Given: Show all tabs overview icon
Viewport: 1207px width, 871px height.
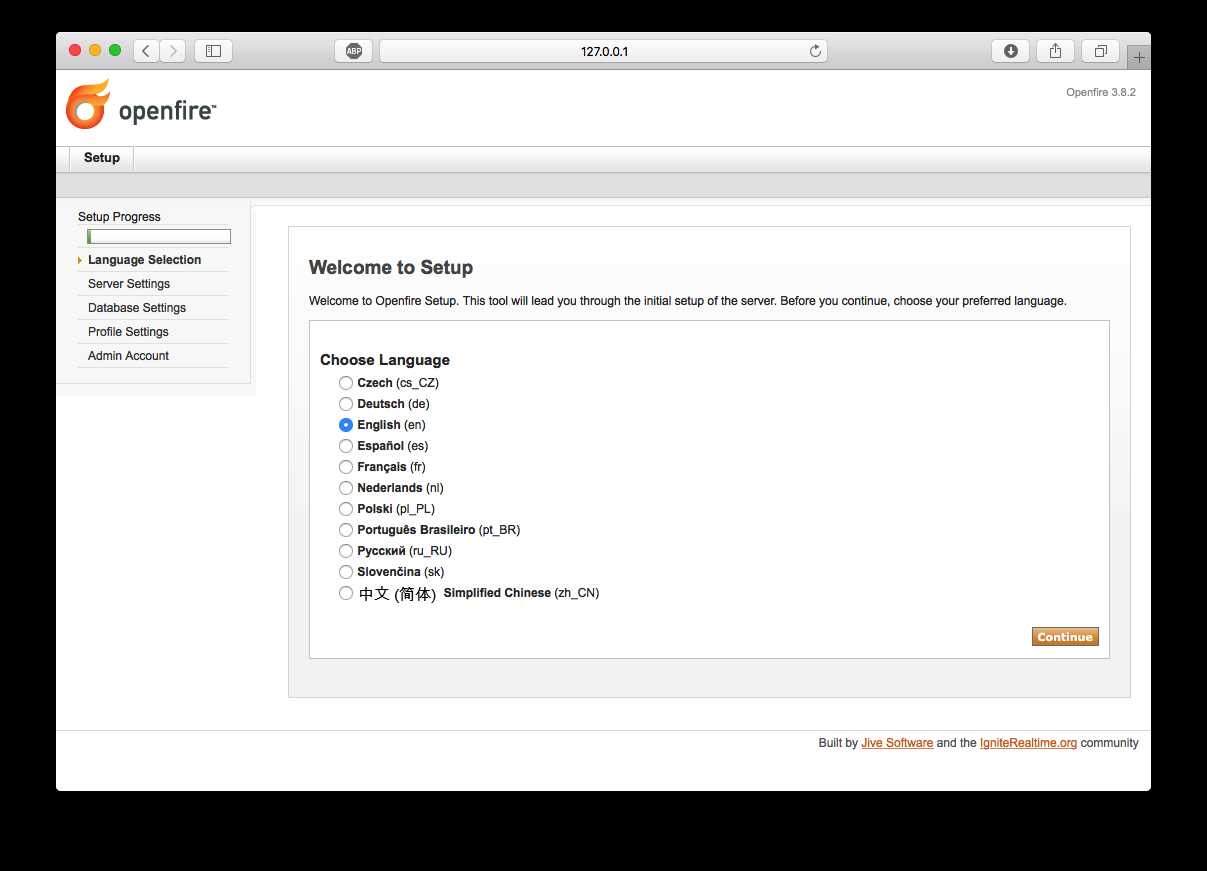Looking at the screenshot, I should tap(1100, 51).
